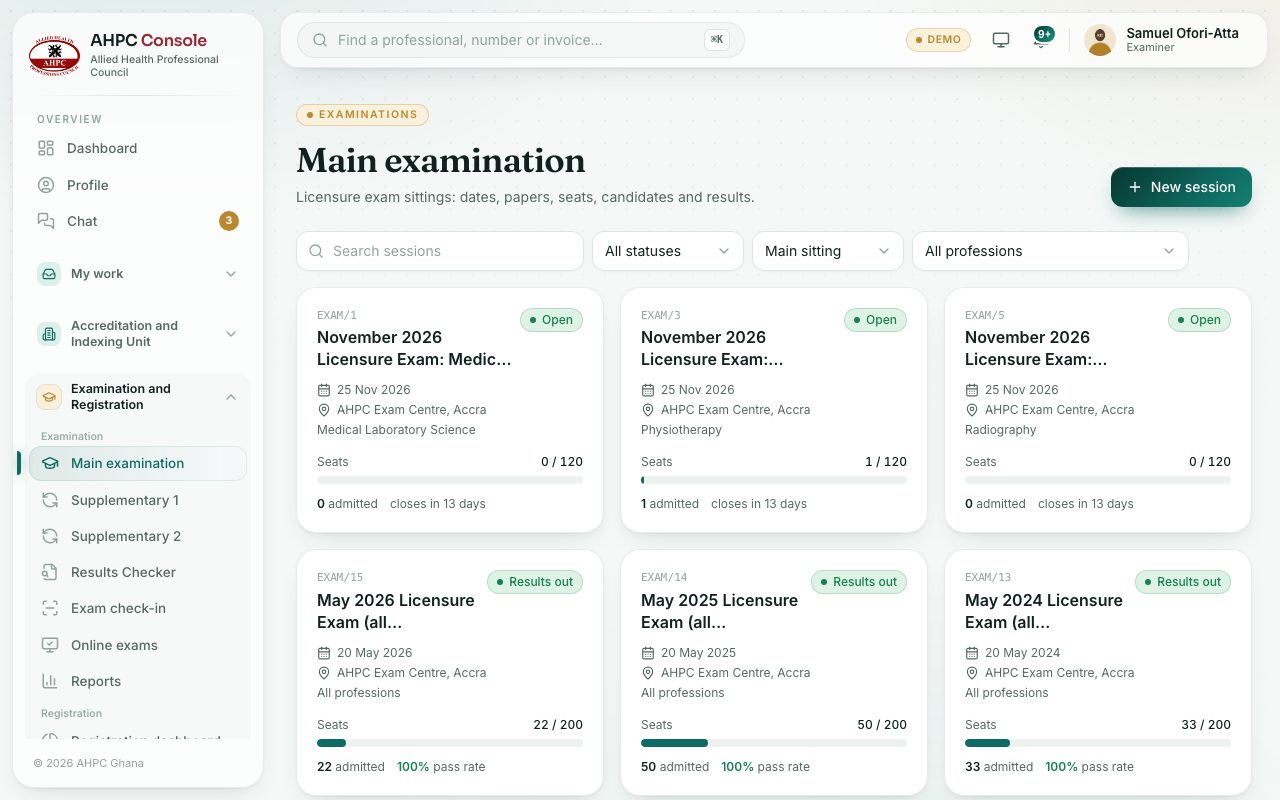
Task: Open Main examination in the sidebar
Action: pyautogui.click(x=138, y=463)
